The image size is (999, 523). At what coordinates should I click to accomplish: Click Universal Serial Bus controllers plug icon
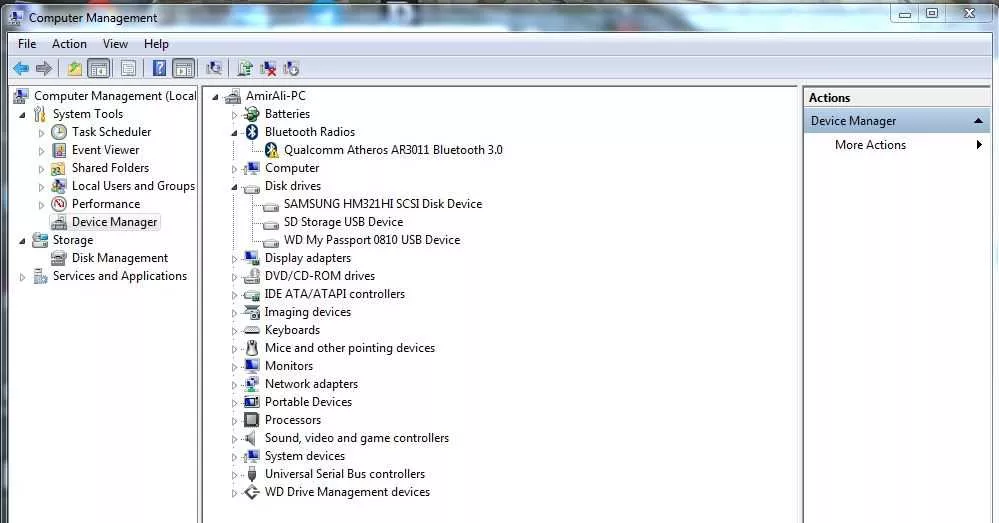252,474
